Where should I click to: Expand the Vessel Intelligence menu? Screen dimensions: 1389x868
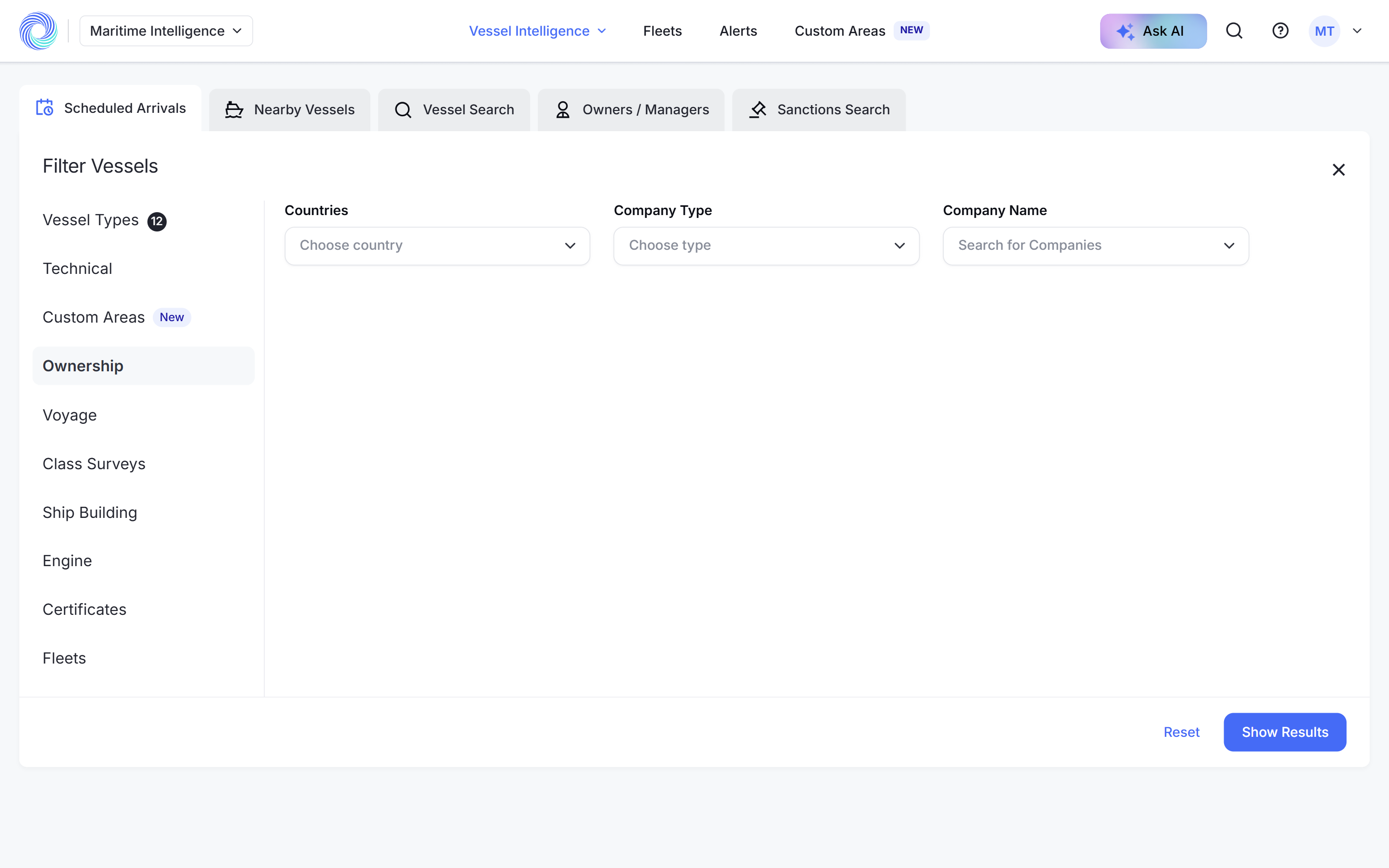[x=537, y=31]
